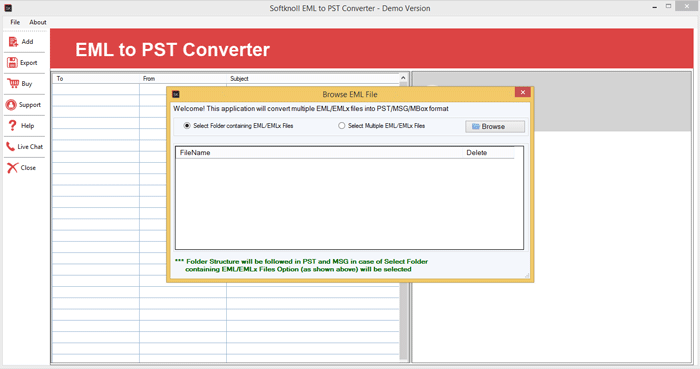Click the Subject column header in the email list
Screen dimensions: 700x369
click(313, 79)
